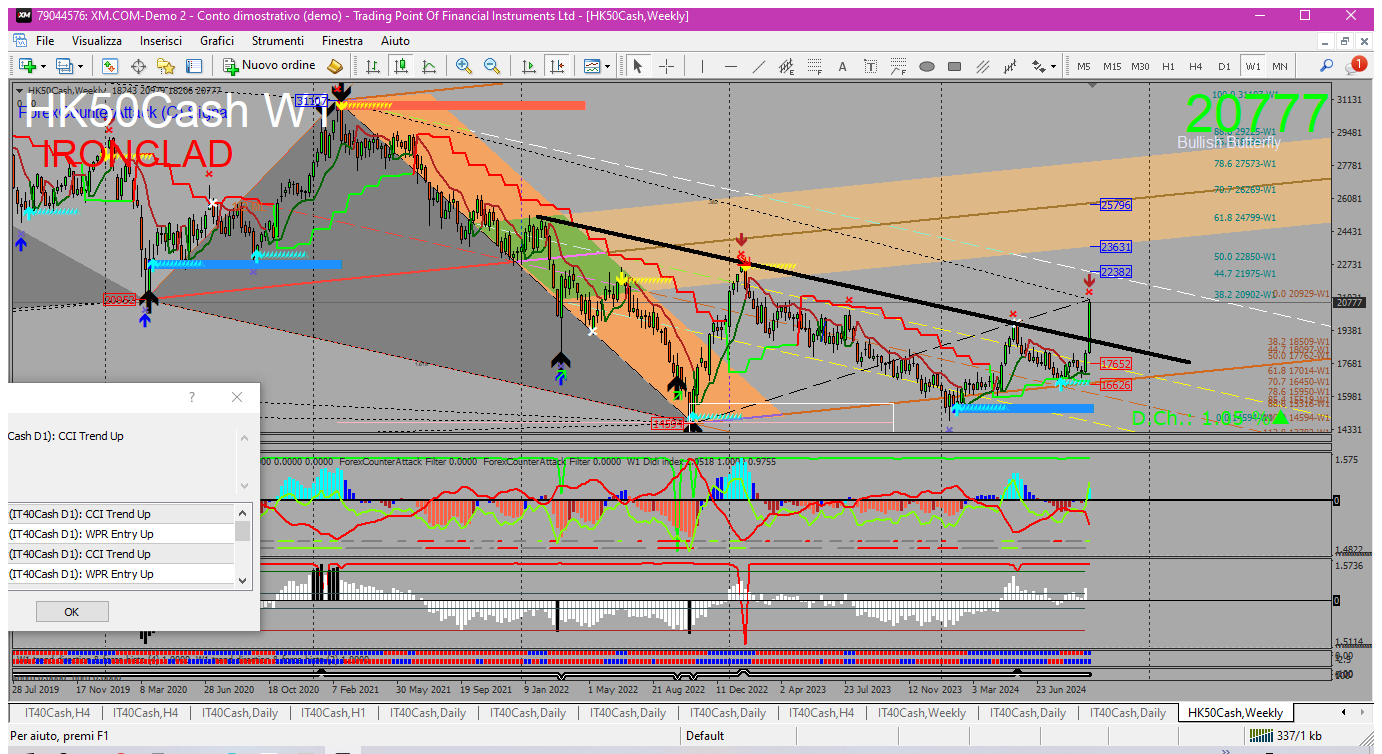The image size is (1382, 754).
Task: Switch timeframe to M15
Action: click(1112, 66)
